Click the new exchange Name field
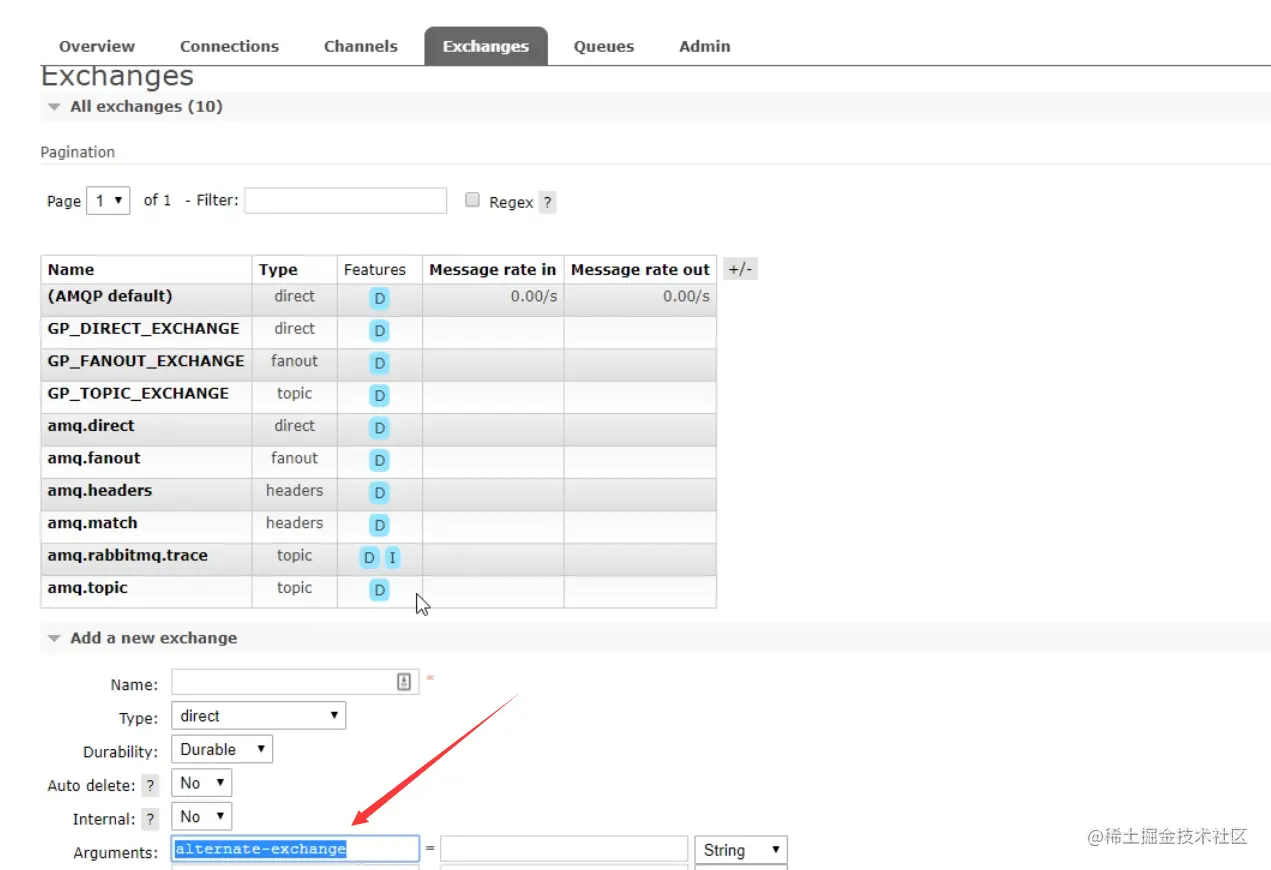Screen dimensions: 1271x870 294,682
